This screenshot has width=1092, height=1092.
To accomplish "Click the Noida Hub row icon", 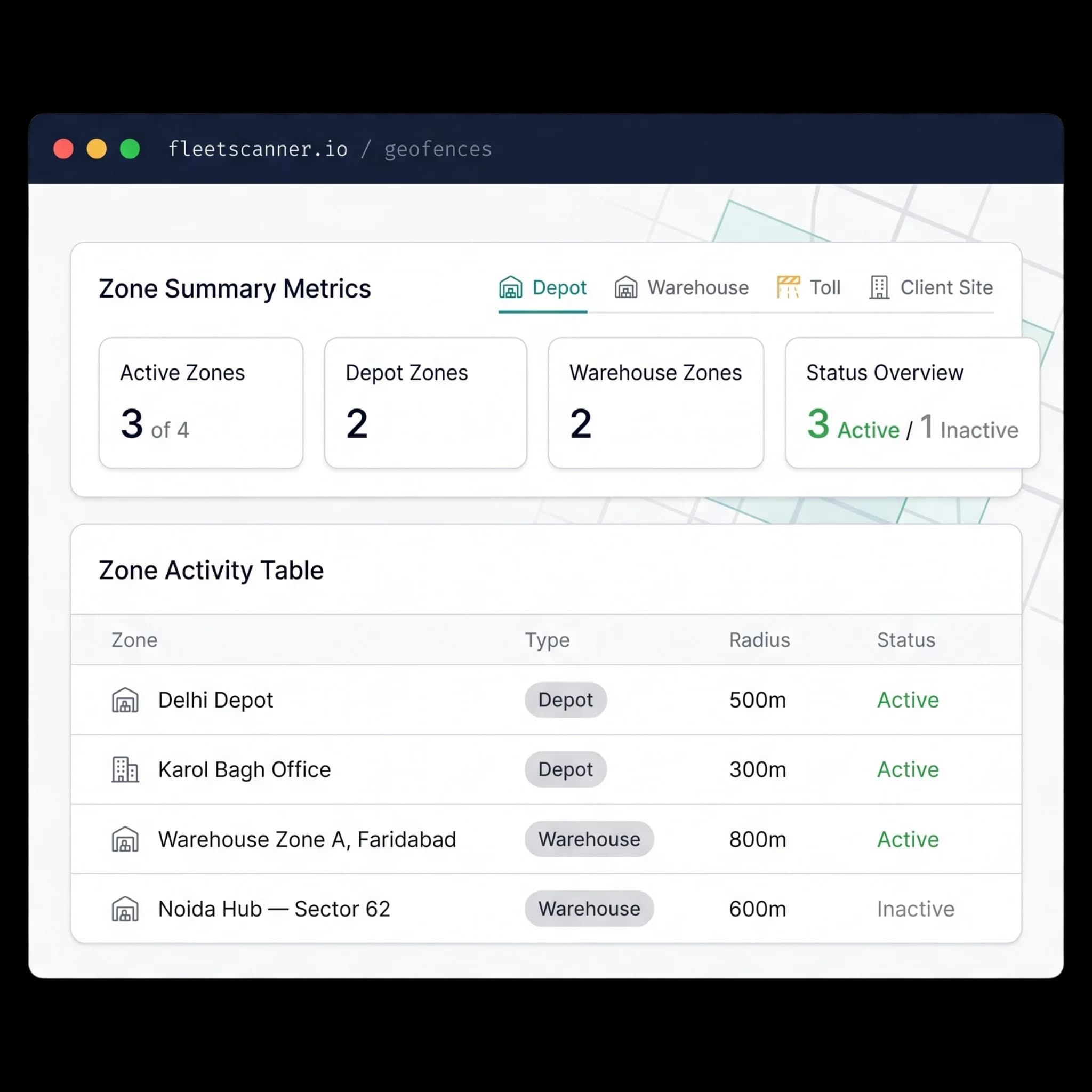I will pos(125,909).
